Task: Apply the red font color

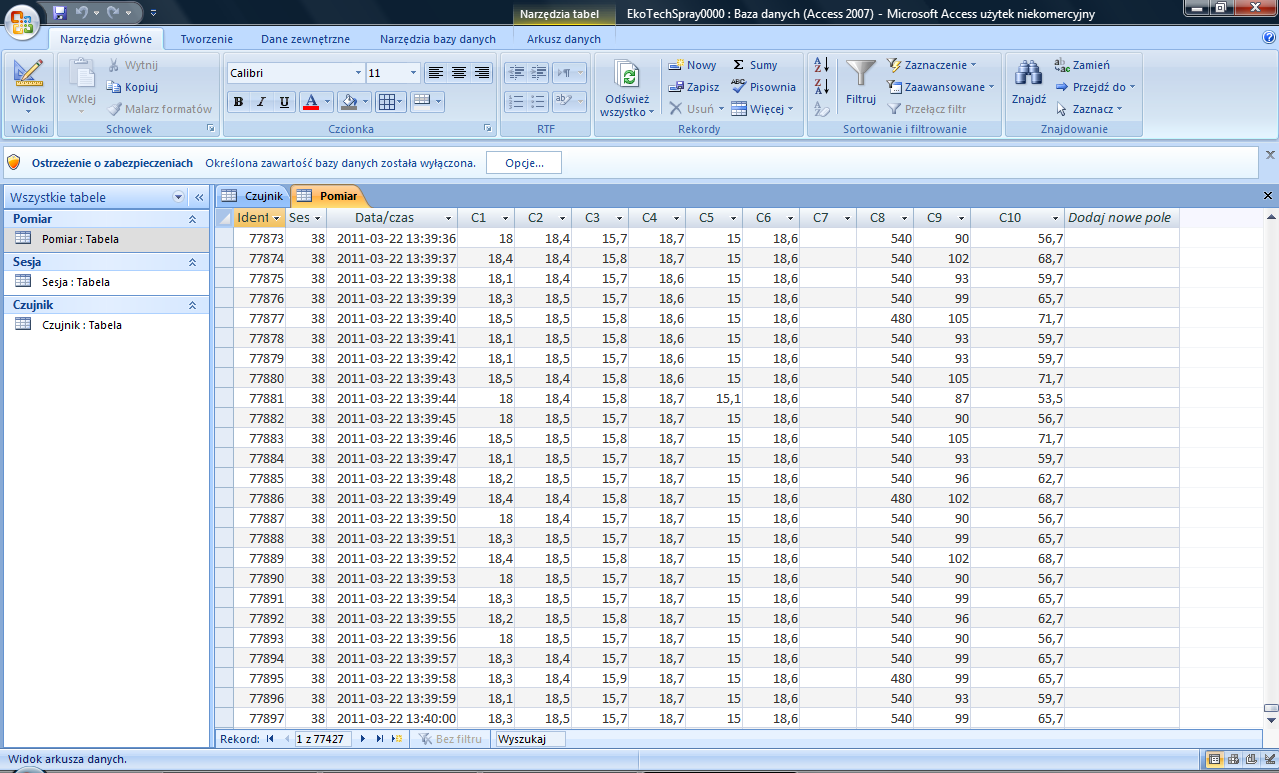Action: (x=310, y=102)
